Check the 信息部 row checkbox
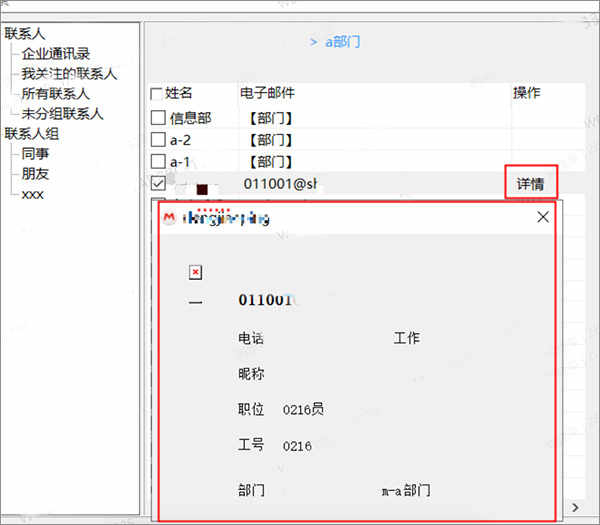 pyautogui.click(x=158, y=118)
